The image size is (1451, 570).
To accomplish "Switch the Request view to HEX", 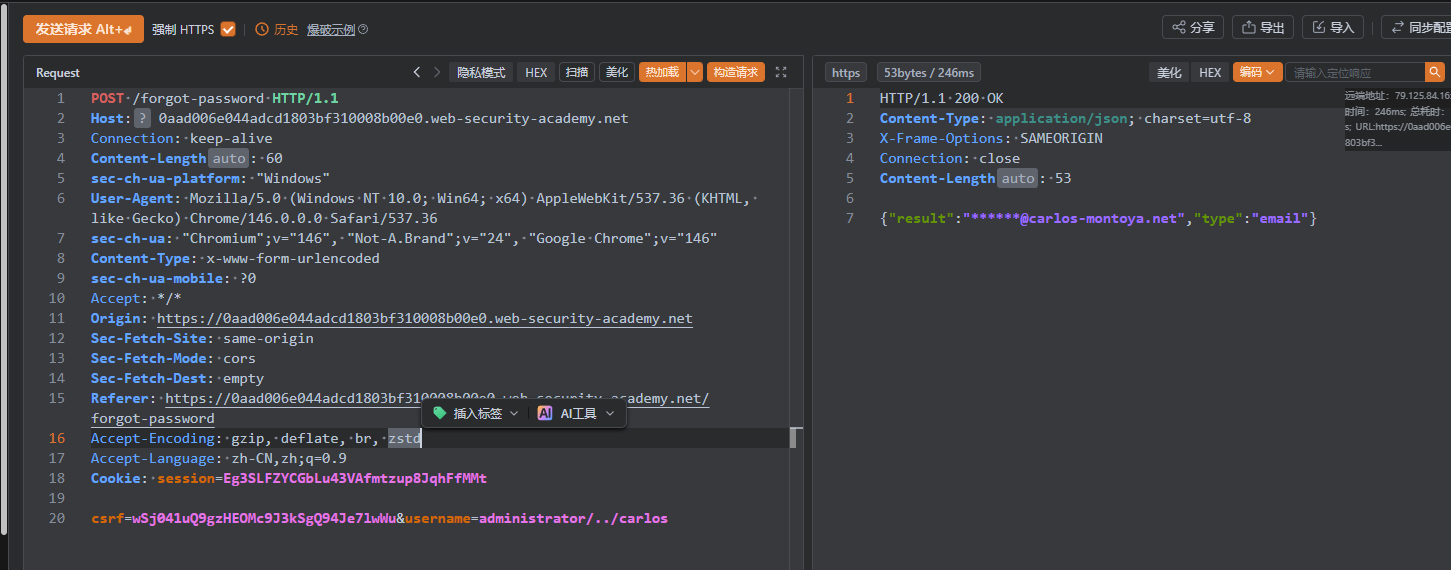I will point(536,72).
